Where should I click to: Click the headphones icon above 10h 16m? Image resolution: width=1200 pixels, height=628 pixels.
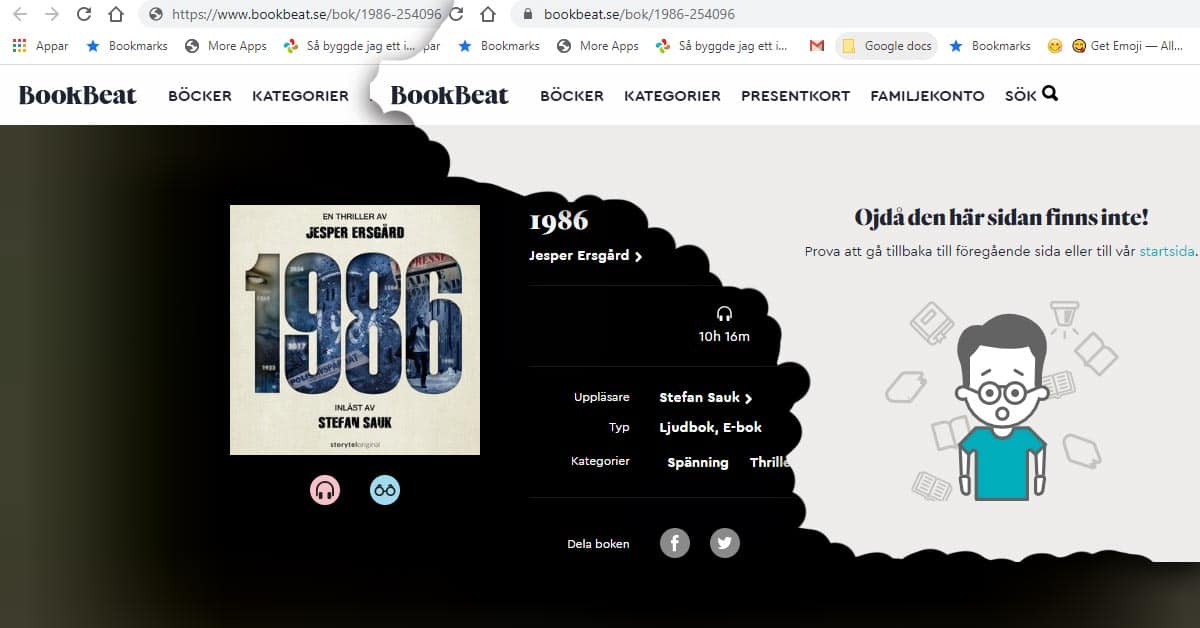pos(725,314)
